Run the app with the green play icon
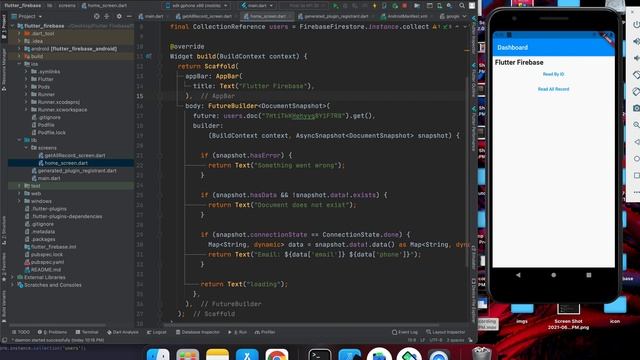 (336, 6)
